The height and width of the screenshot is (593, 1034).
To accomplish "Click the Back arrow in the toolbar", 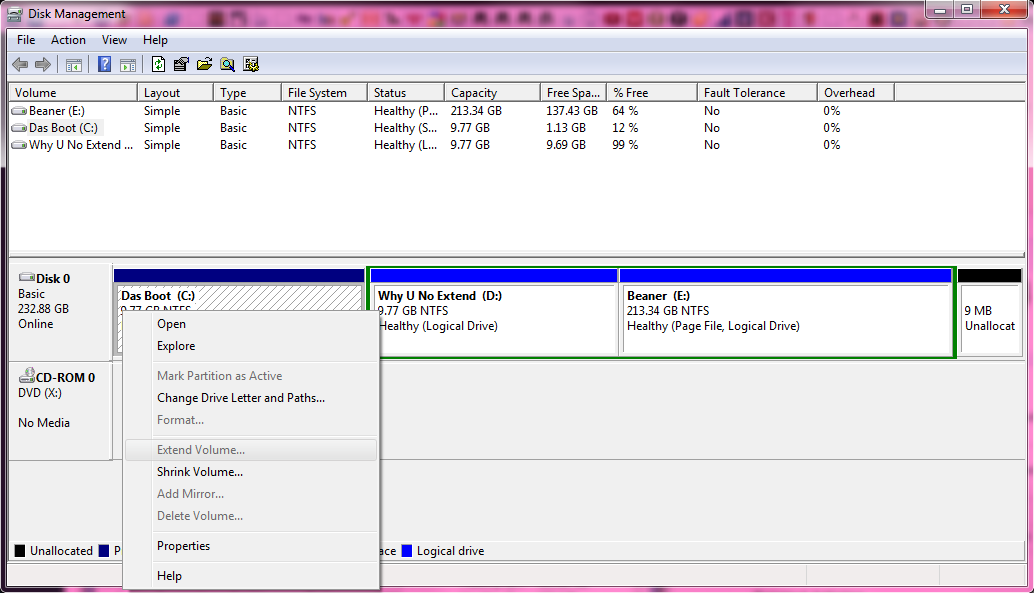I will point(20,65).
